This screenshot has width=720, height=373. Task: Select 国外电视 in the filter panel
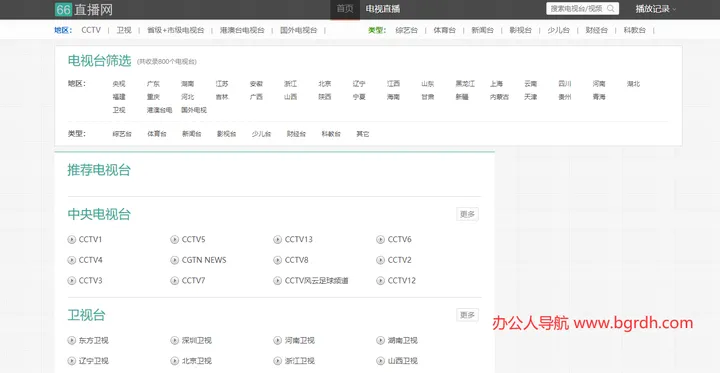point(194,110)
